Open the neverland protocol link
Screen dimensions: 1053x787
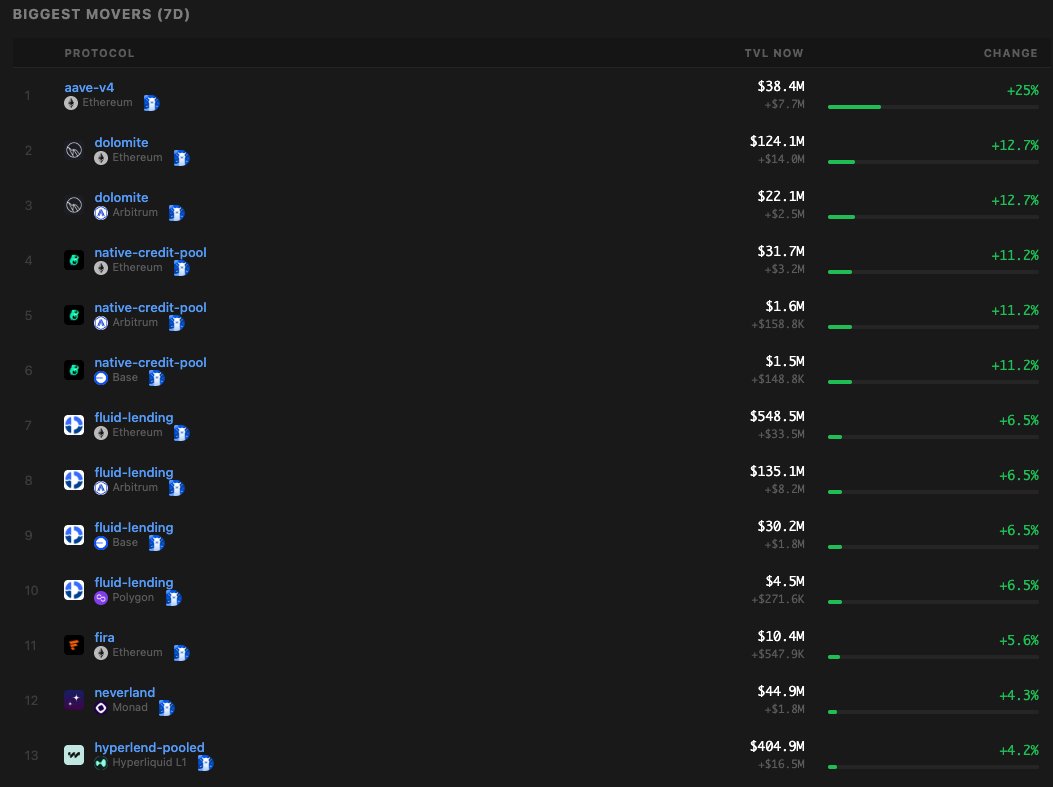(124, 692)
